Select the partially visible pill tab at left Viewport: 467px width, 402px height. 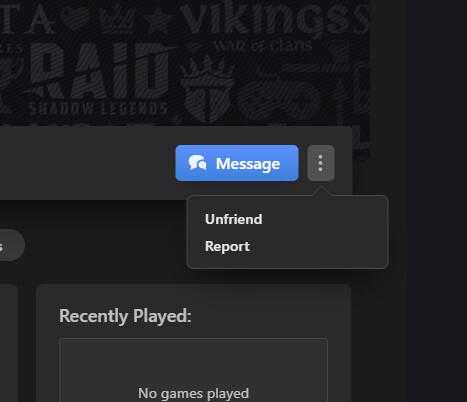(x=12, y=245)
